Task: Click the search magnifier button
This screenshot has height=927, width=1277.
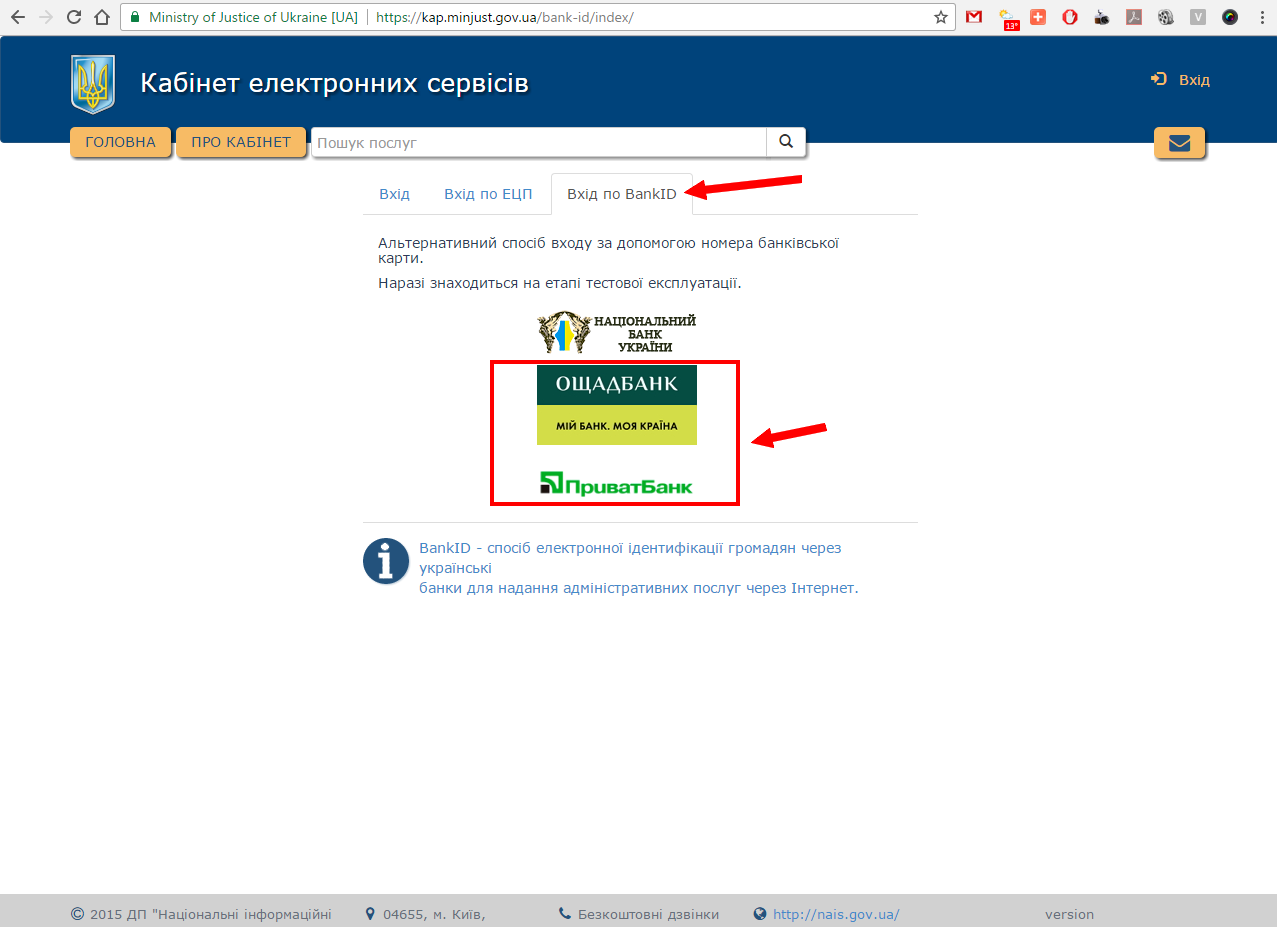Action: click(786, 142)
